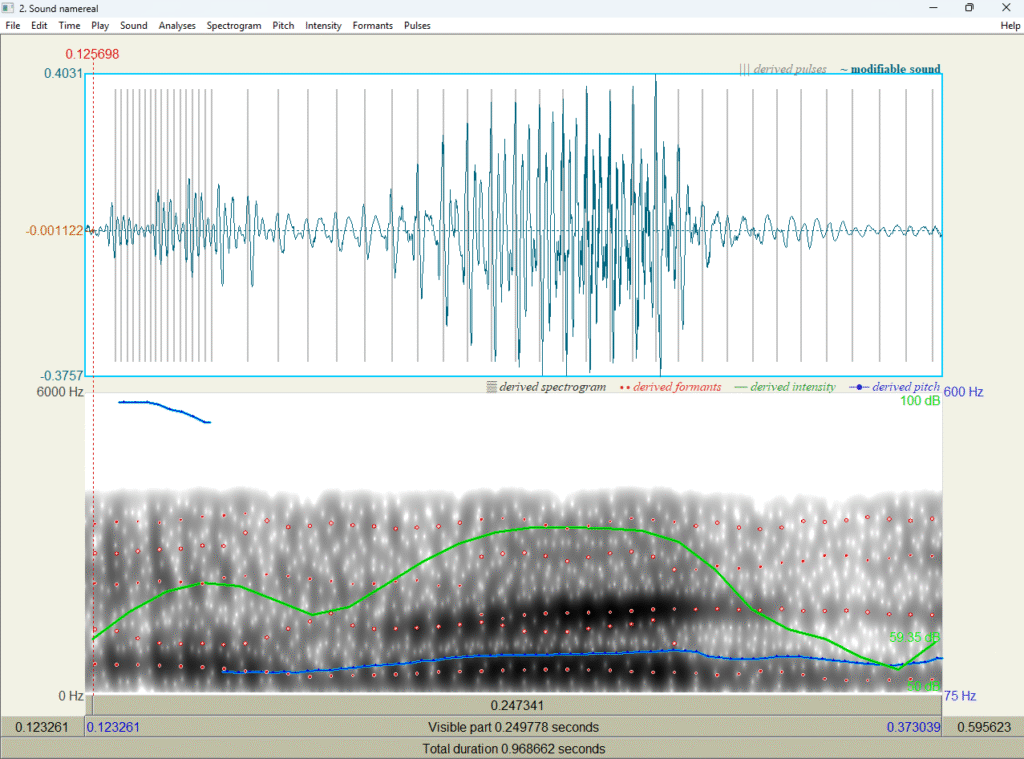The height and width of the screenshot is (759, 1024).
Task: Click the tallest waveform peak in sound pane
Action: 656,77
